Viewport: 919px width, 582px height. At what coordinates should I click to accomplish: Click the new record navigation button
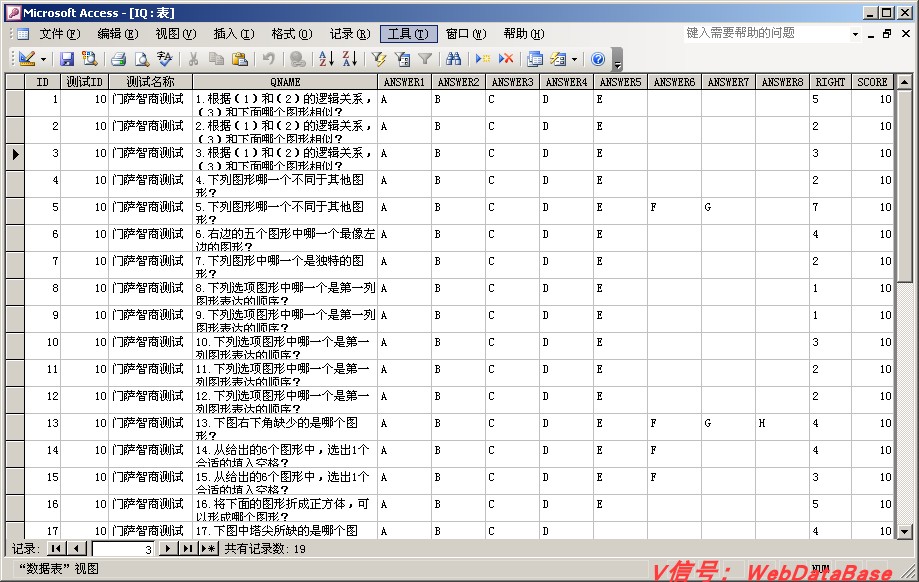pos(209,549)
